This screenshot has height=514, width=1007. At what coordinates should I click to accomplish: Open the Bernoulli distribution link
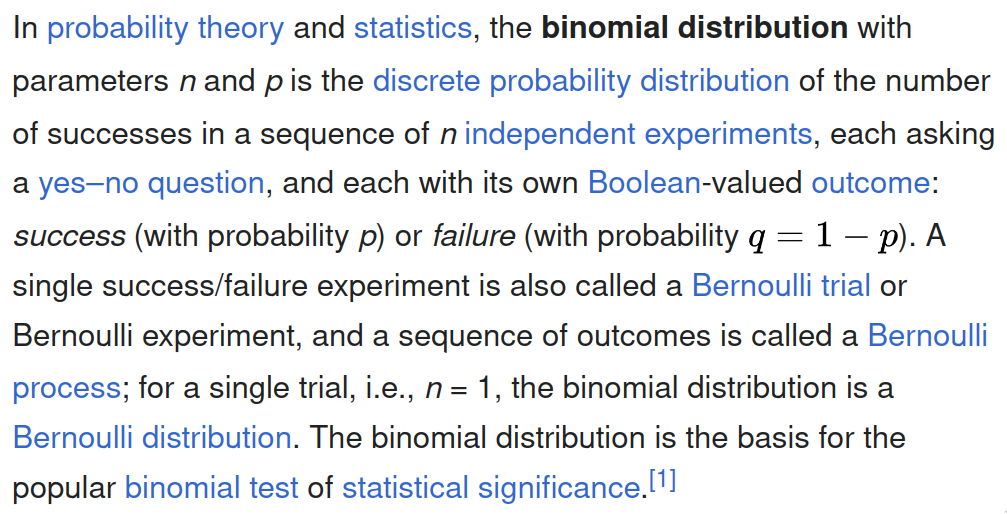(x=152, y=438)
